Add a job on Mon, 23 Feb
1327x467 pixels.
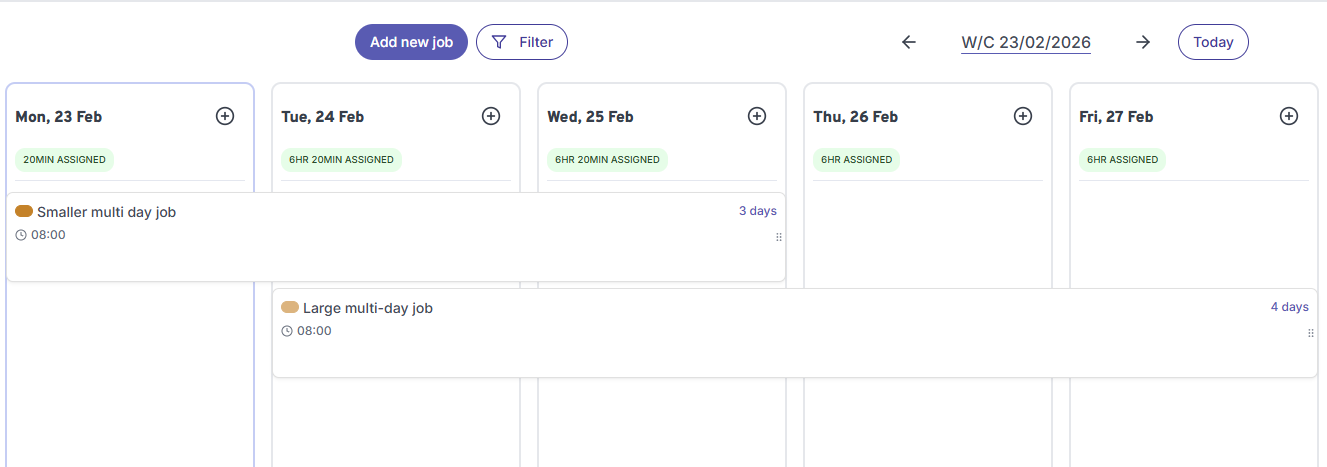pos(225,116)
